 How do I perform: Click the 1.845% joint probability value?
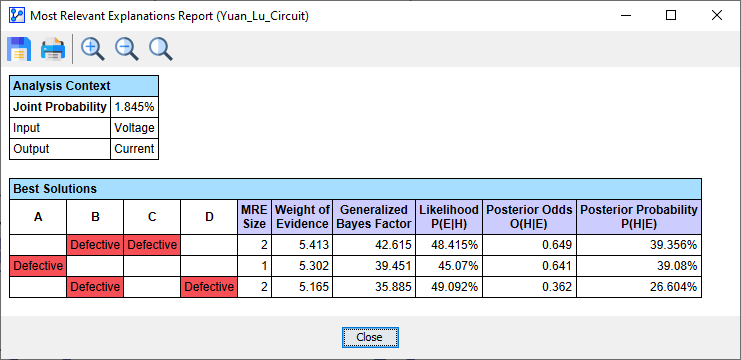pos(135,107)
